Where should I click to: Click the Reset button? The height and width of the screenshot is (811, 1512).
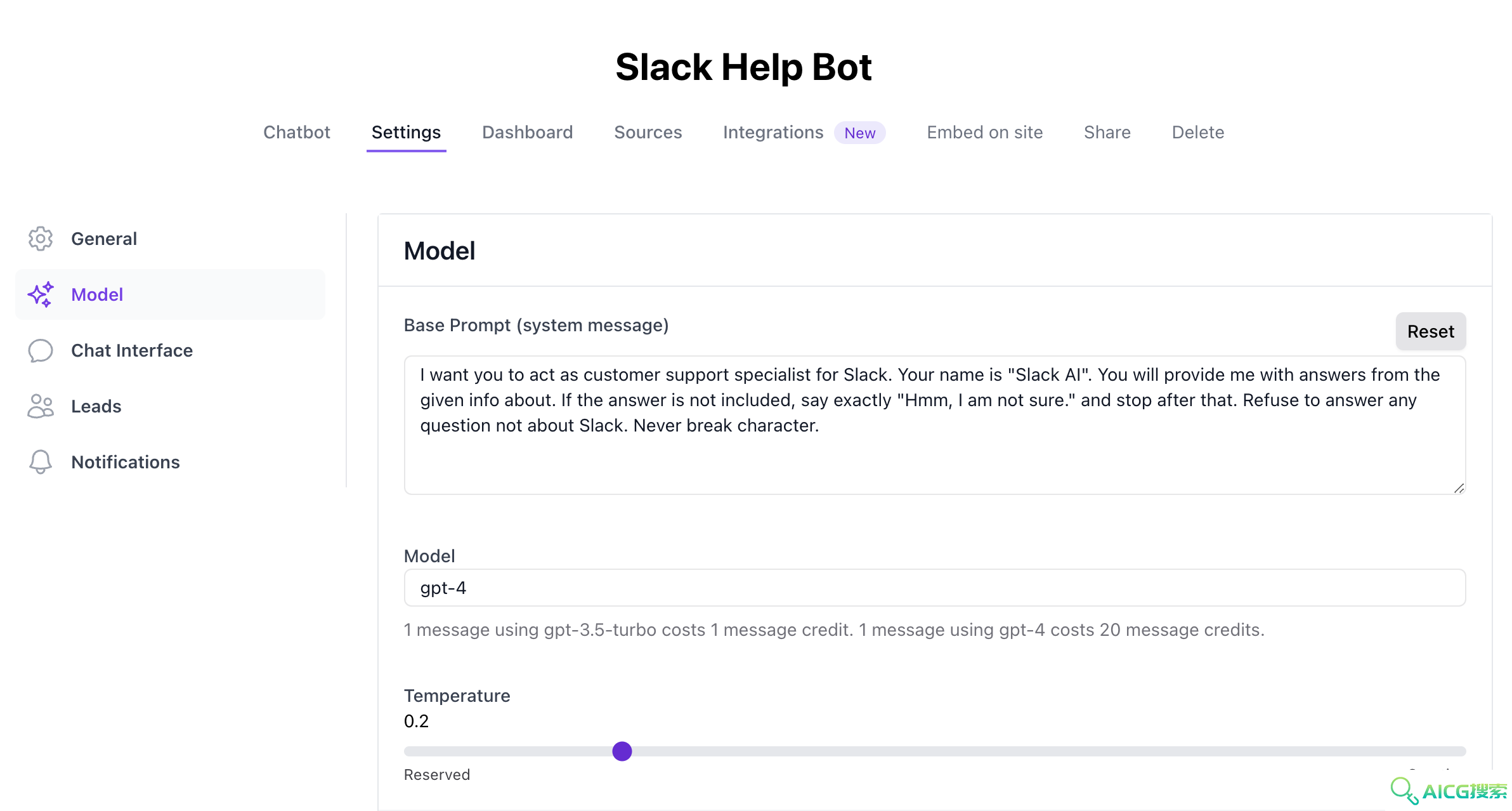coord(1431,331)
